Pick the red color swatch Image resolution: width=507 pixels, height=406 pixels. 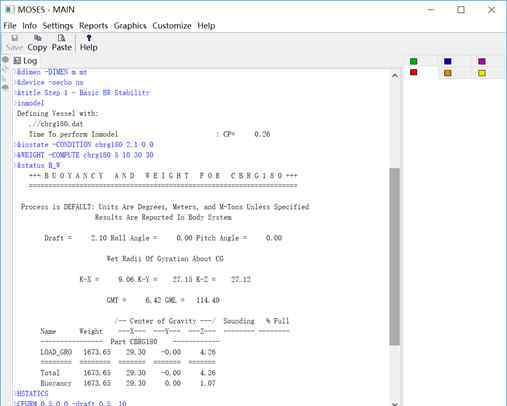pyautogui.click(x=413, y=72)
